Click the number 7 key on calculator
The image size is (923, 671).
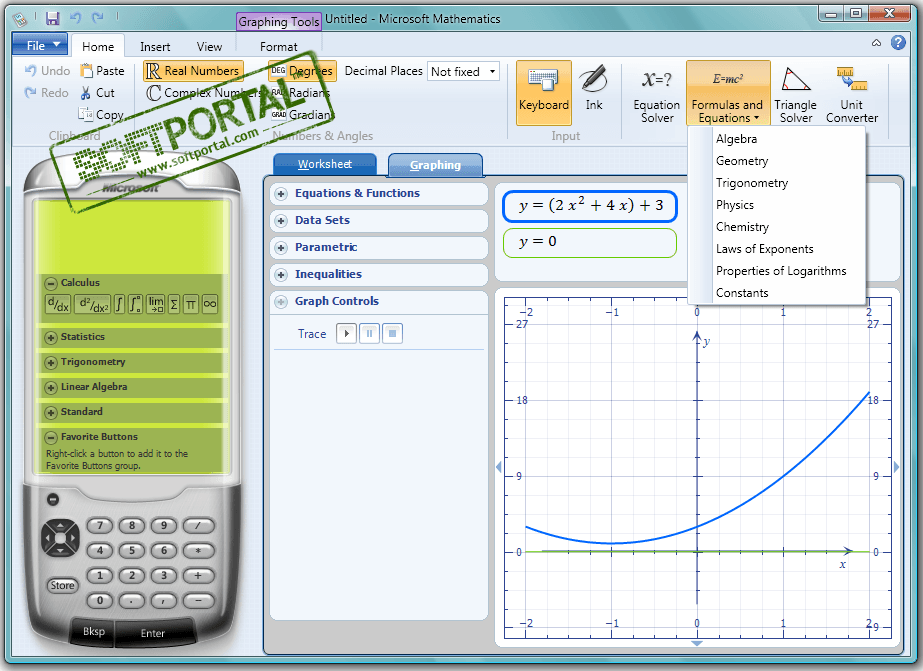click(x=100, y=526)
